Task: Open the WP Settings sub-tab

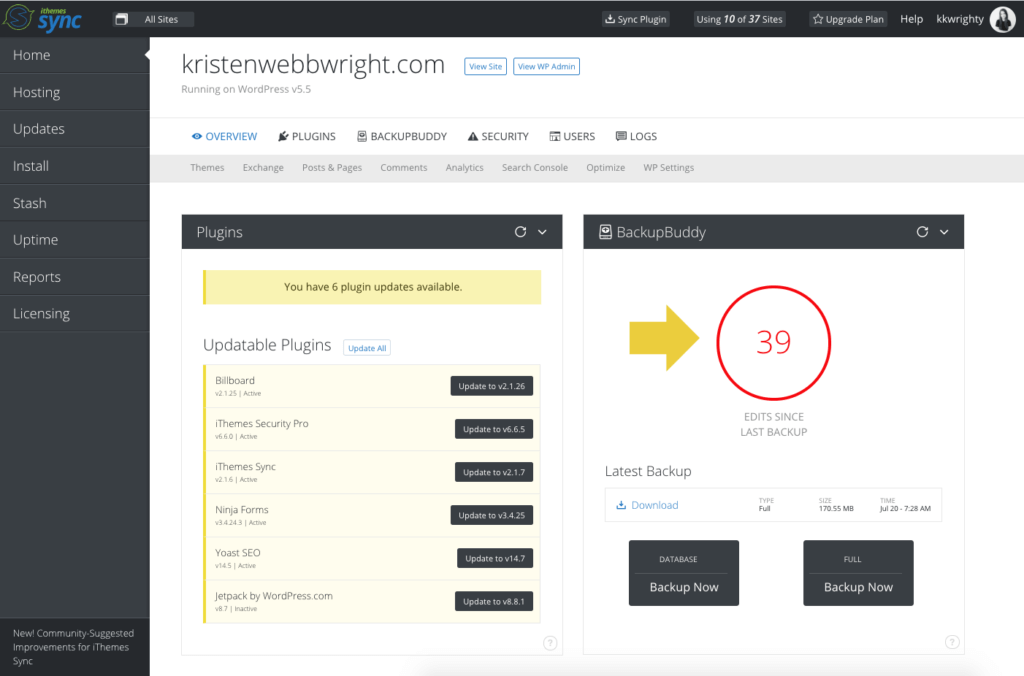Action: click(x=669, y=168)
